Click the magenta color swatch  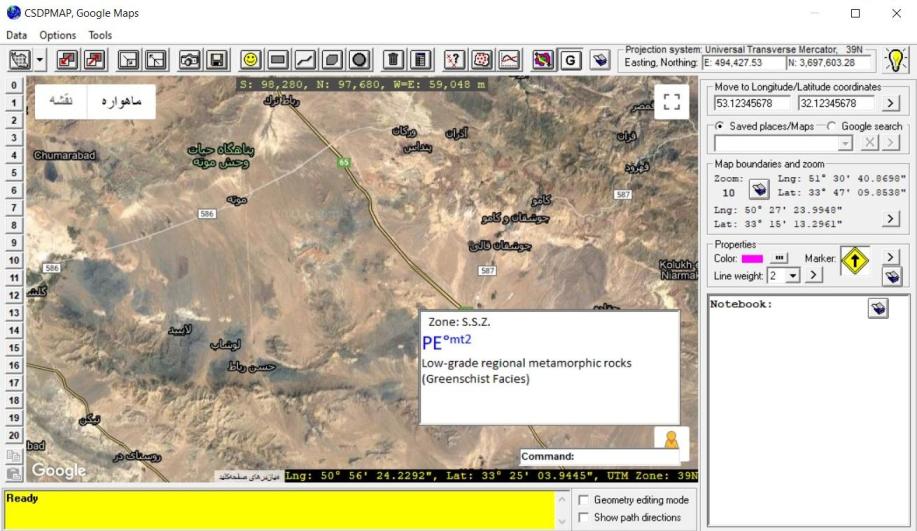752,258
